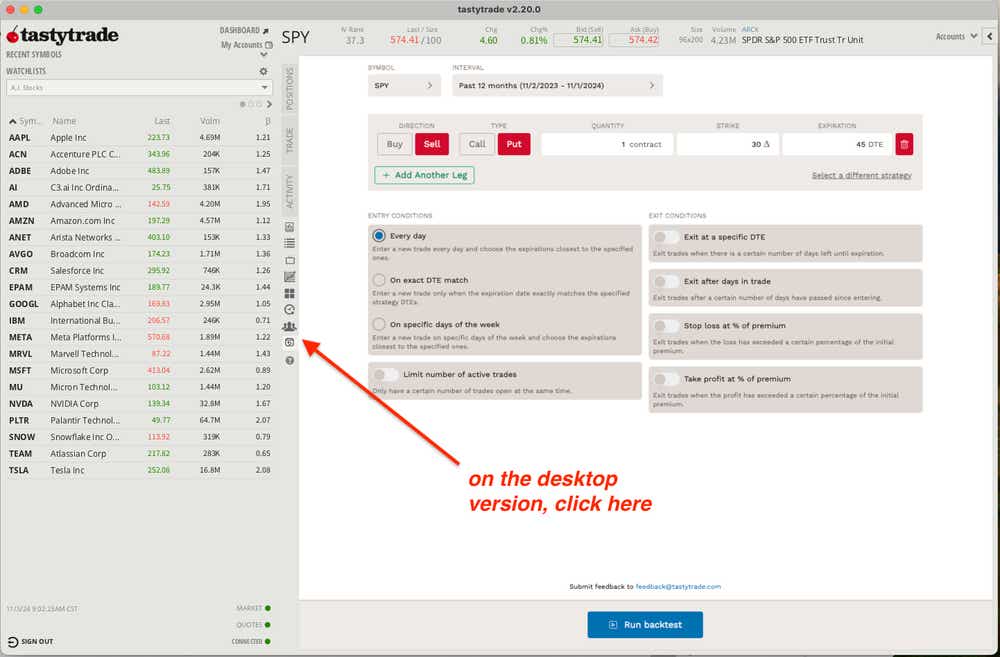Image resolution: width=1000 pixels, height=657 pixels.
Task: Collapse the right panel arrow beside Accounts
Action: (x=989, y=36)
